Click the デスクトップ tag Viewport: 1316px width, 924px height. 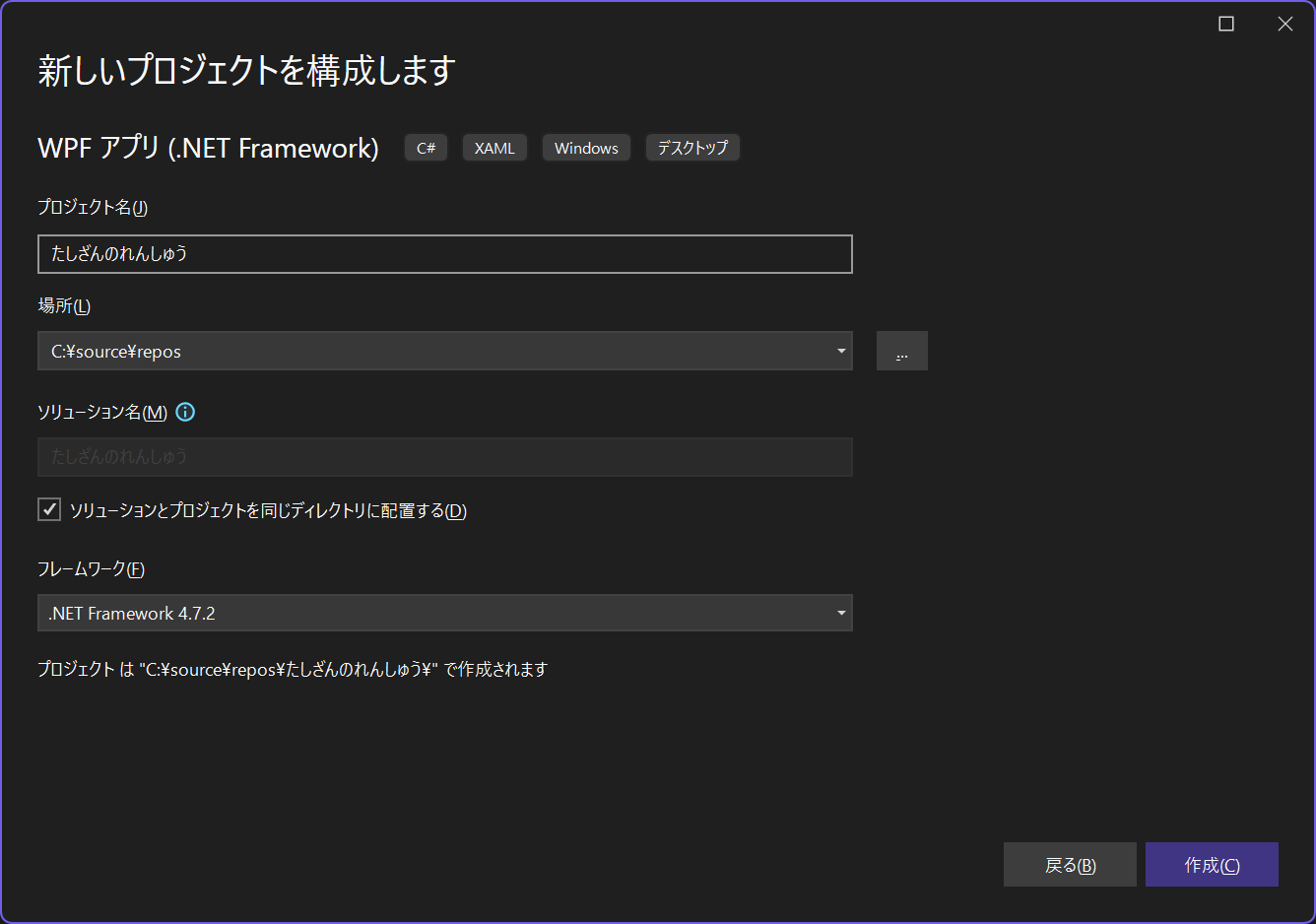coord(692,148)
